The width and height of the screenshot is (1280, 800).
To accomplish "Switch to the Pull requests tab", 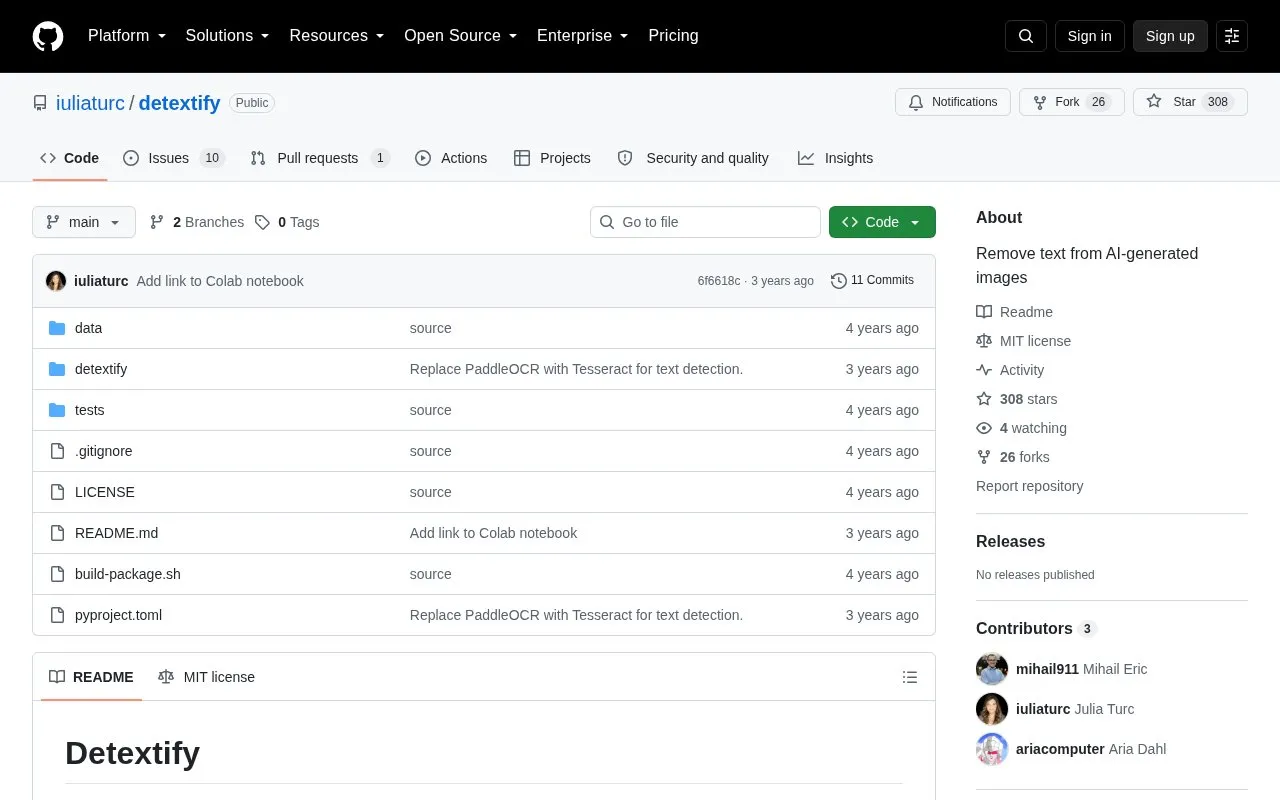I will tap(319, 158).
